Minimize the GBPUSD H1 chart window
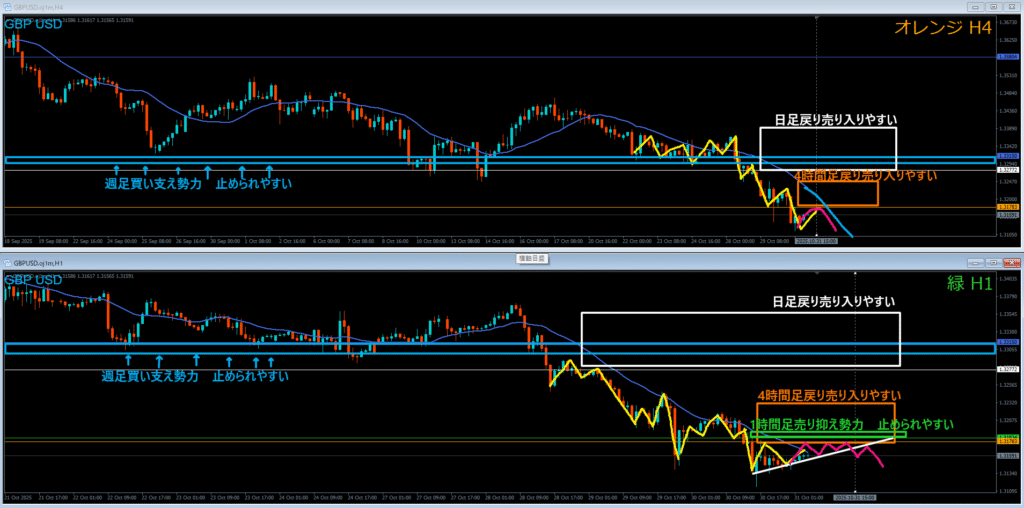 [x=978, y=262]
